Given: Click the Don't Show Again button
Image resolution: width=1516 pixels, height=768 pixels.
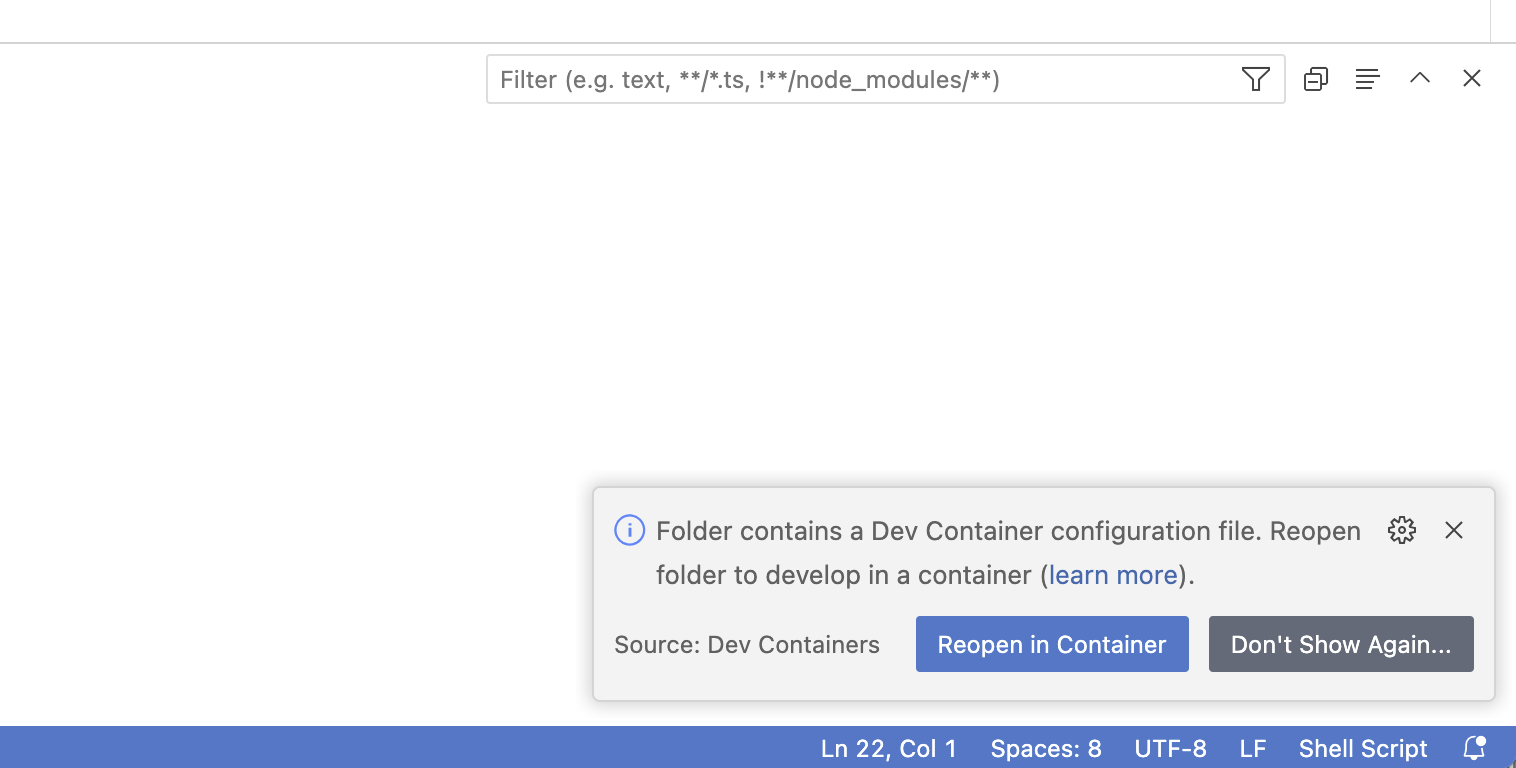Looking at the screenshot, I should (x=1341, y=644).
